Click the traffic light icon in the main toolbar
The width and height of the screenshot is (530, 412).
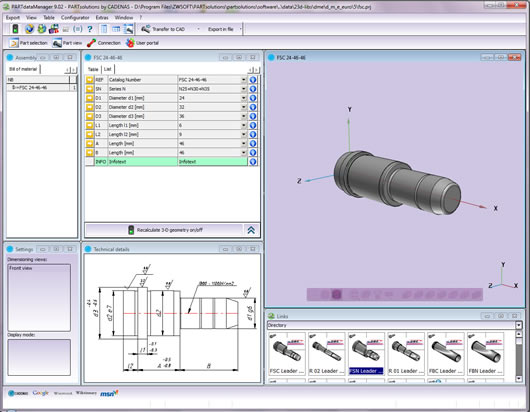15,29
